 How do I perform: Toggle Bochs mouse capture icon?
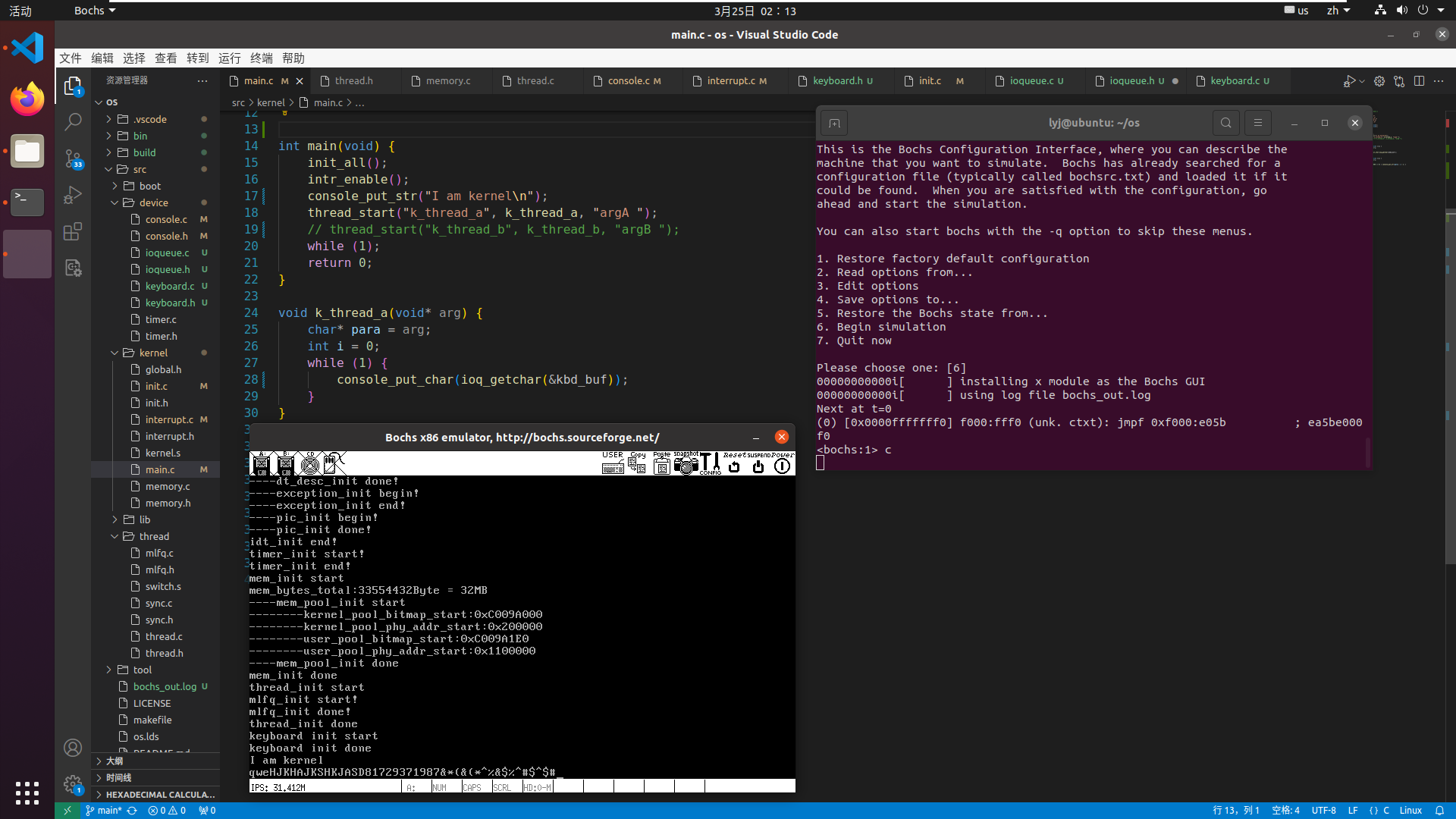(334, 463)
